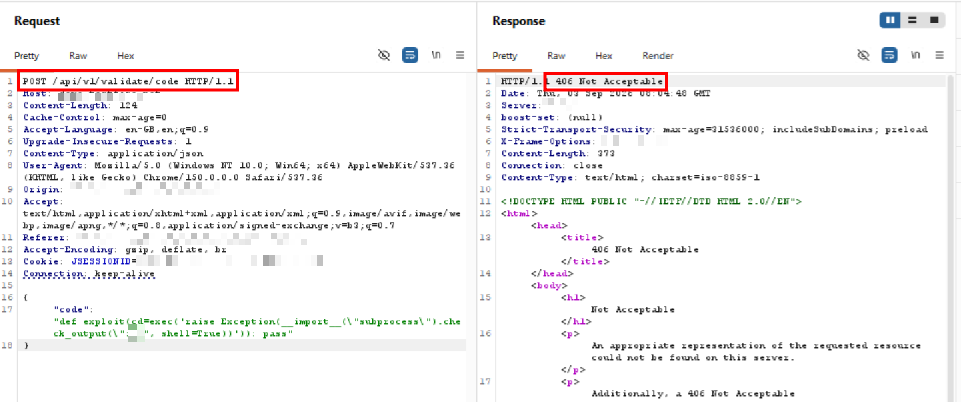This screenshot has height=402, width=961.
Task: Toggle line wrap icon in Response panel
Action: [x=889, y=55]
